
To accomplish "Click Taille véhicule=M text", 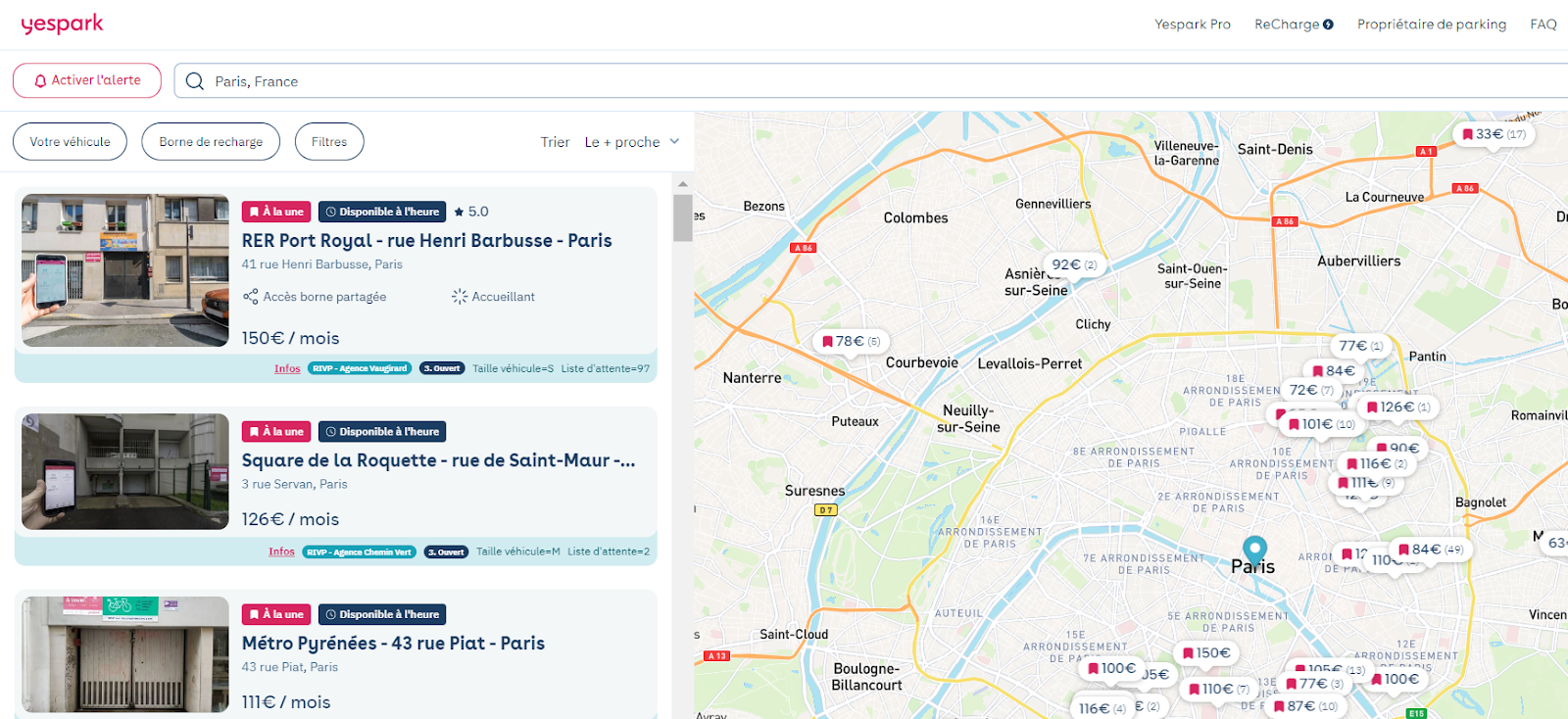I will (518, 552).
